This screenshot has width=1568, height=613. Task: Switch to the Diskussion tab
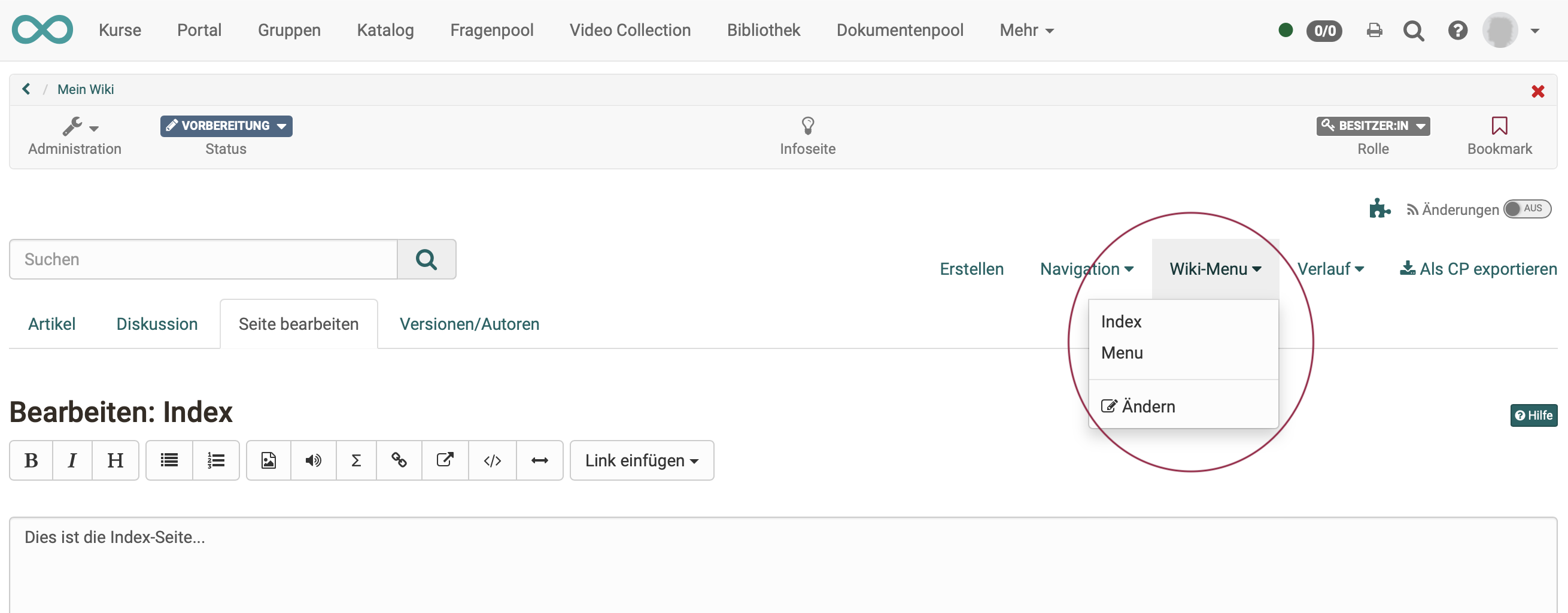(x=156, y=323)
